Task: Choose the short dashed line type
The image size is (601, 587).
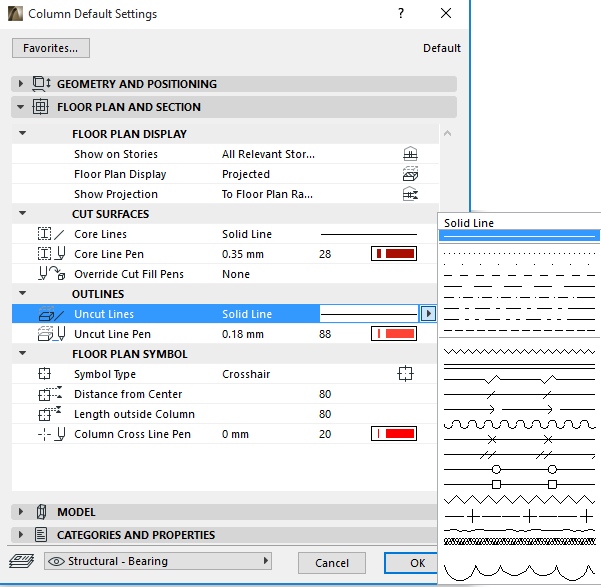Action: pos(519,275)
